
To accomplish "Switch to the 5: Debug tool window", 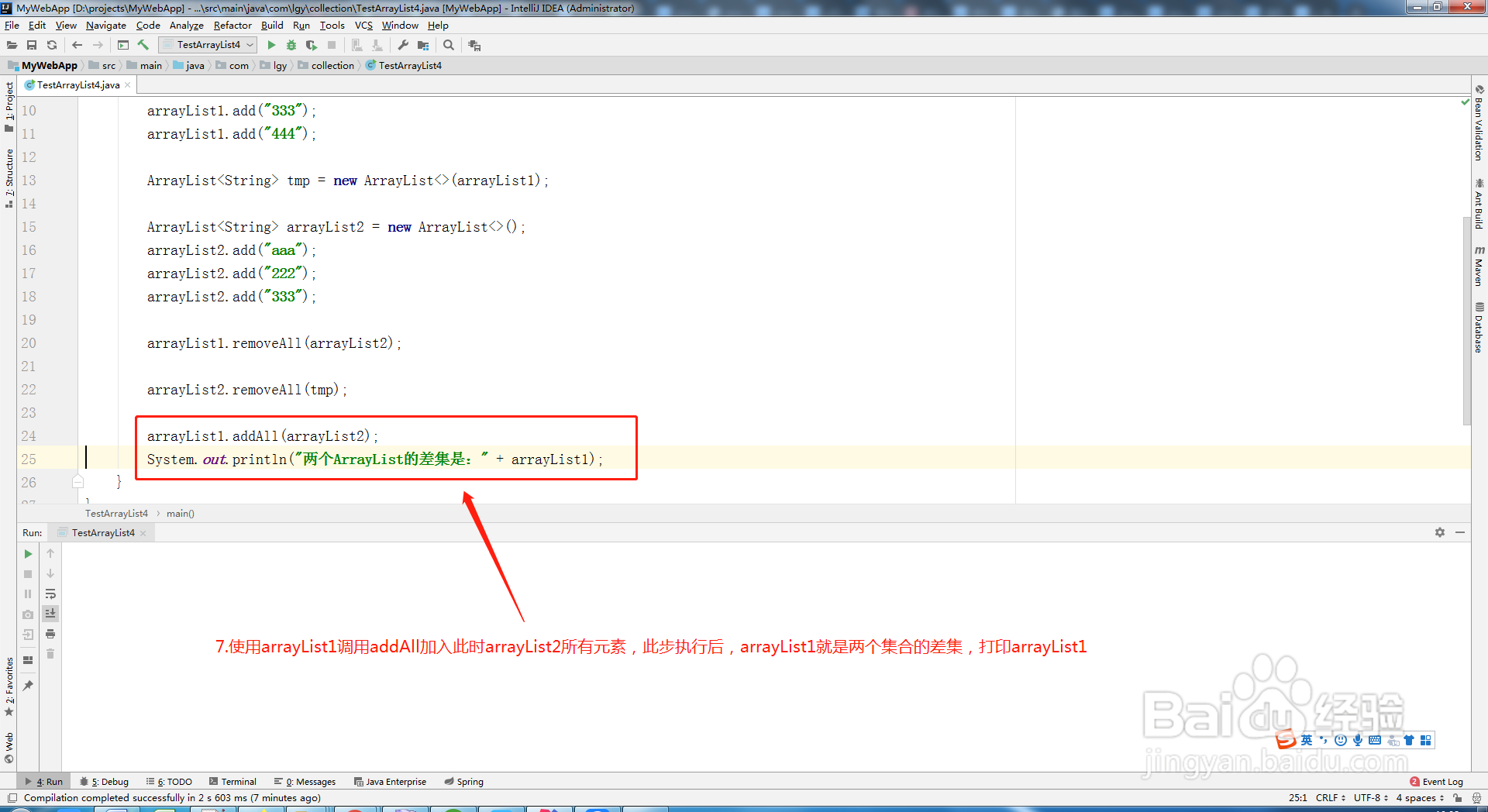I will tap(105, 782).
